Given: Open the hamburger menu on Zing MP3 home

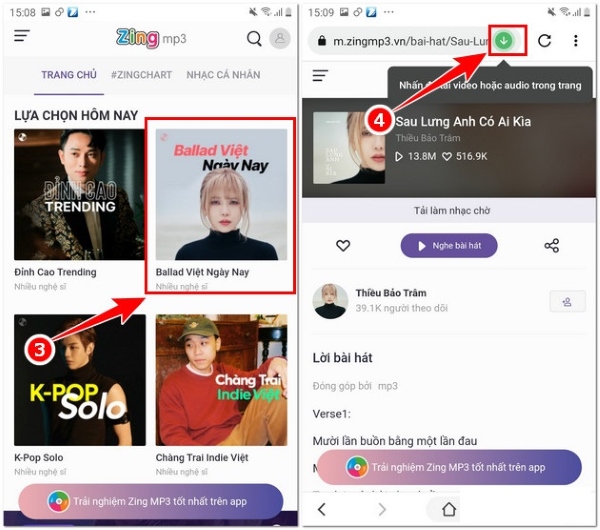Looking at the screenshot, I should pyautogui.click(x=22, y=37).
